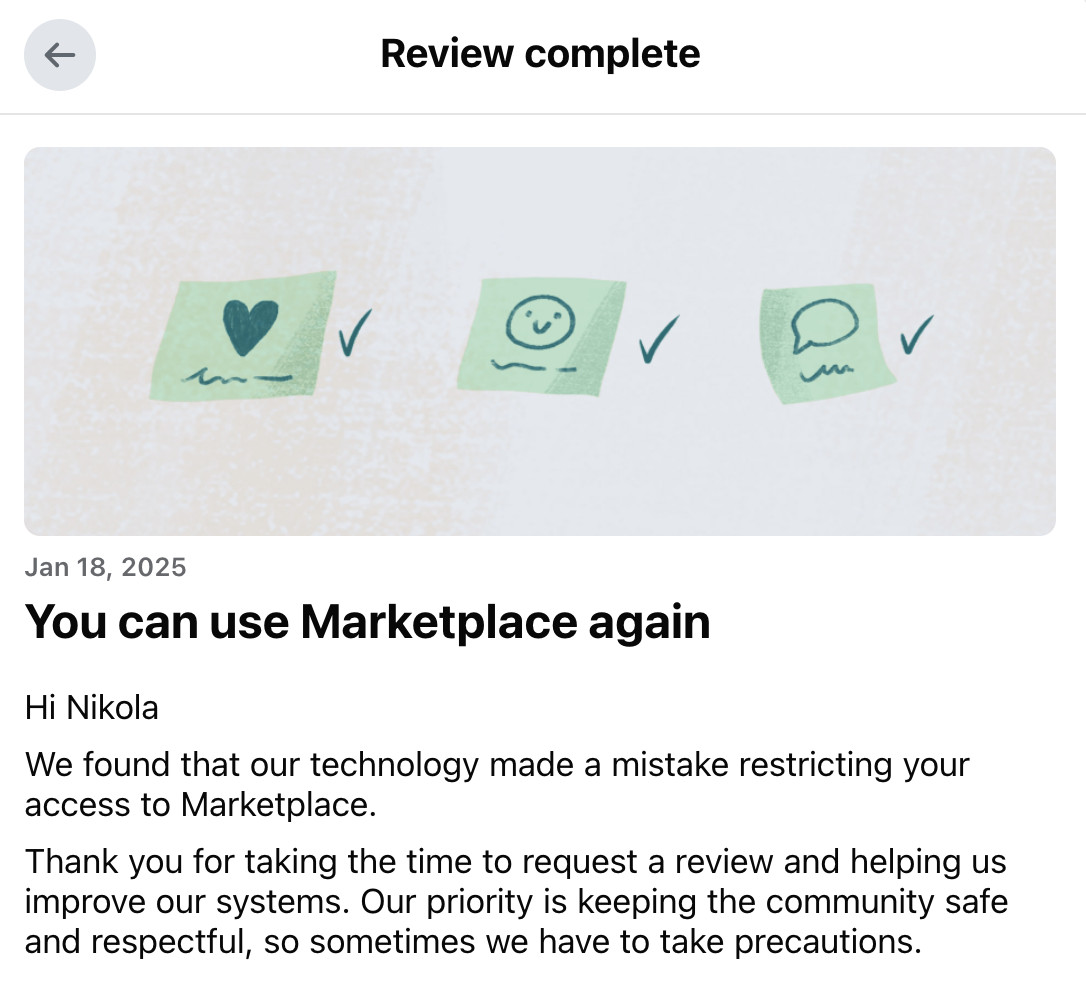The image size is (1086, 984).
Task: Click the Thank you for taking the time line
Action: 516,862
